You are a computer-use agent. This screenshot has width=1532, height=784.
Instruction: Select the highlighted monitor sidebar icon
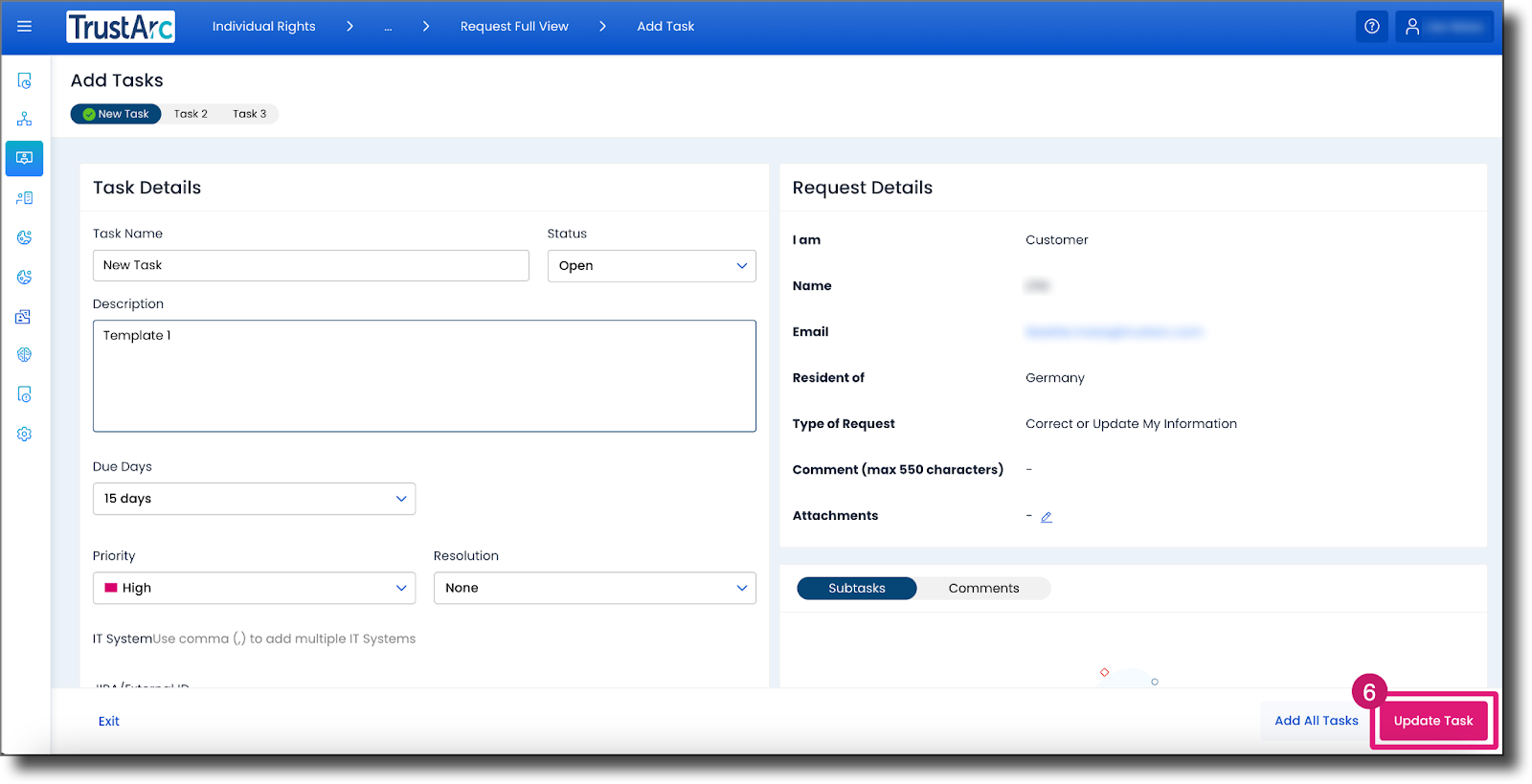[25, 158]
